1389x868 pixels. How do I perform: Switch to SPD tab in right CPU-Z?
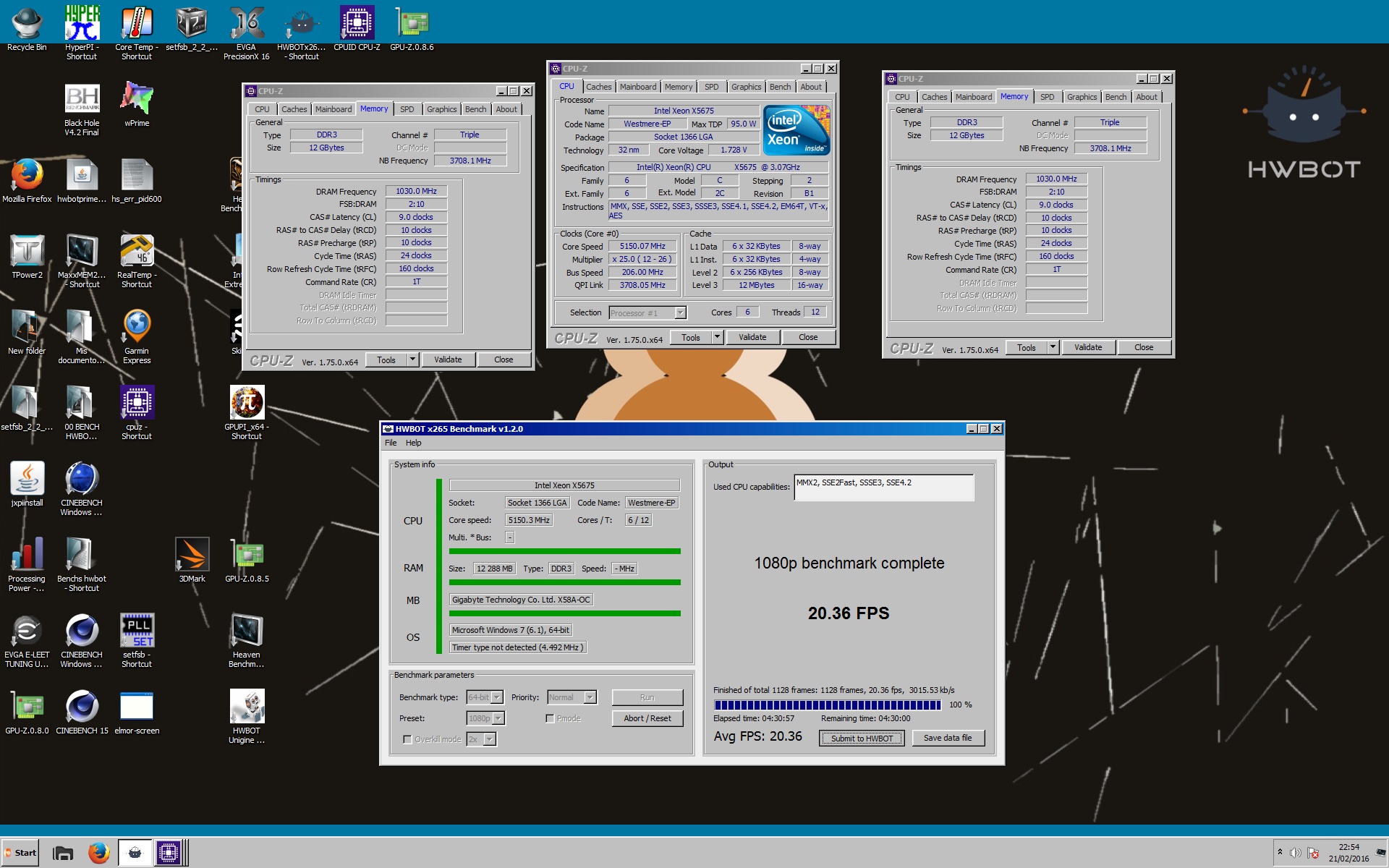(1047, 97)
